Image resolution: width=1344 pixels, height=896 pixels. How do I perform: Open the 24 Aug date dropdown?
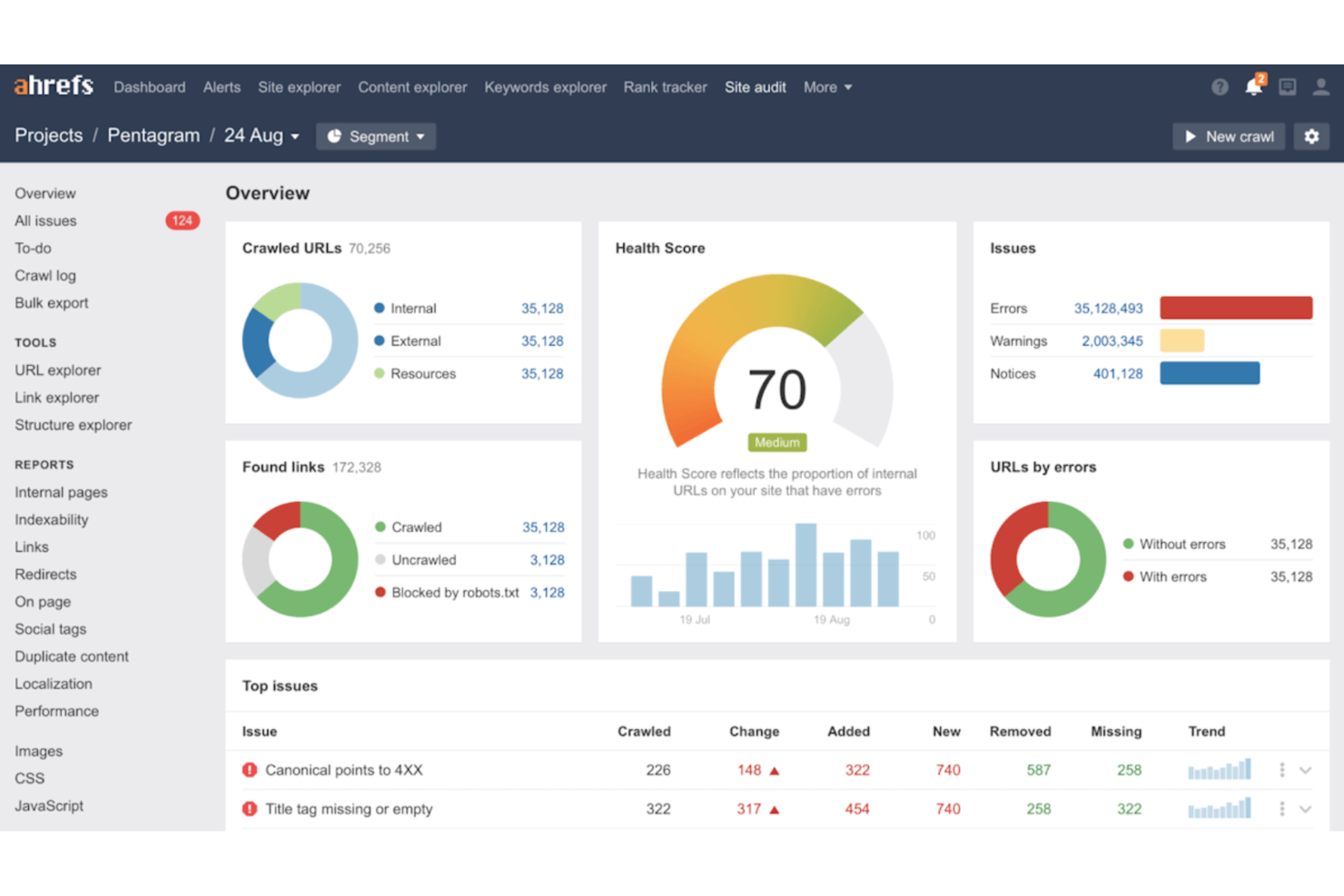(x=261, y=135)
